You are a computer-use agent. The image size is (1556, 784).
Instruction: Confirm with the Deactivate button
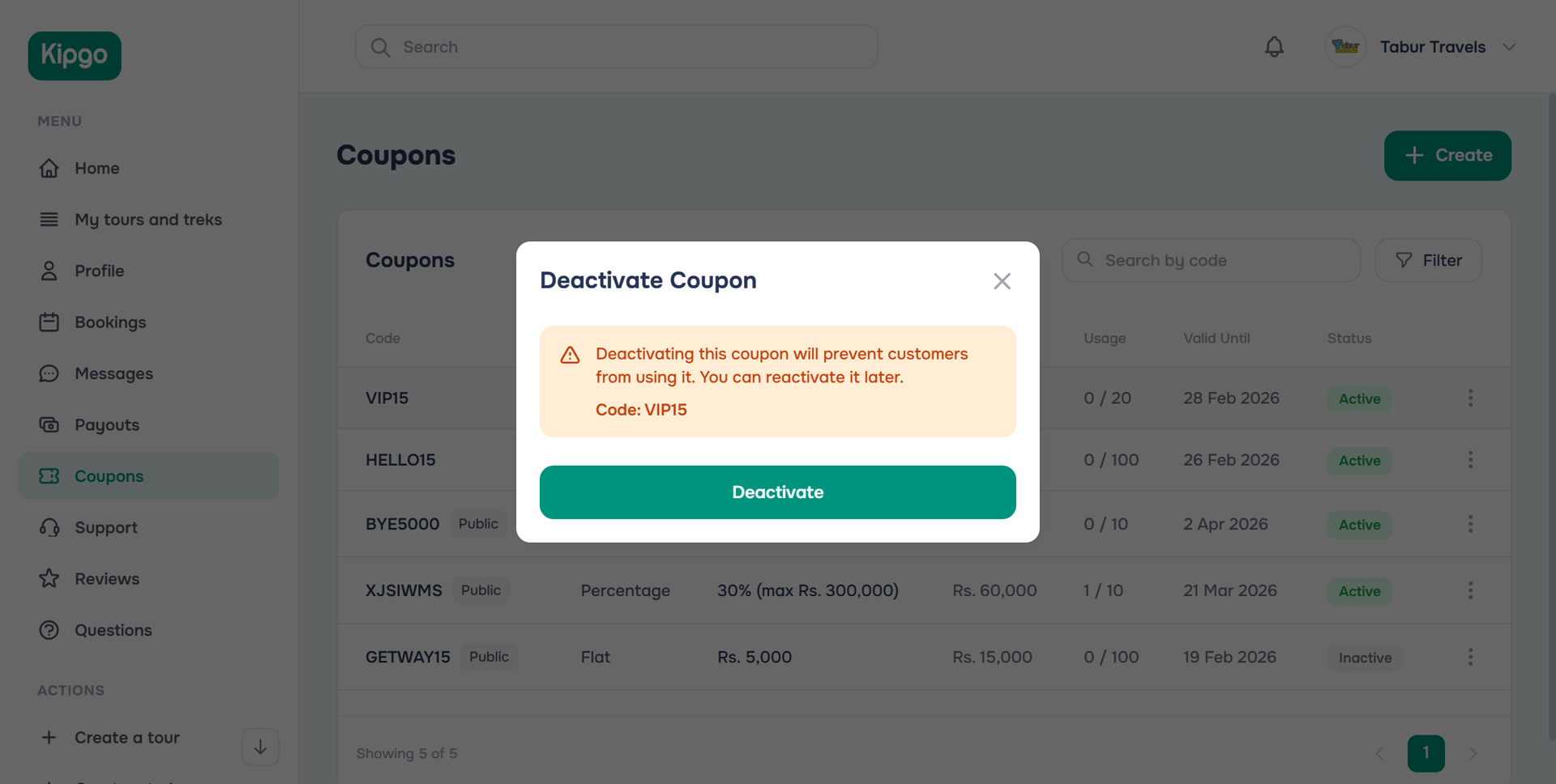click(x=777, y=492)
